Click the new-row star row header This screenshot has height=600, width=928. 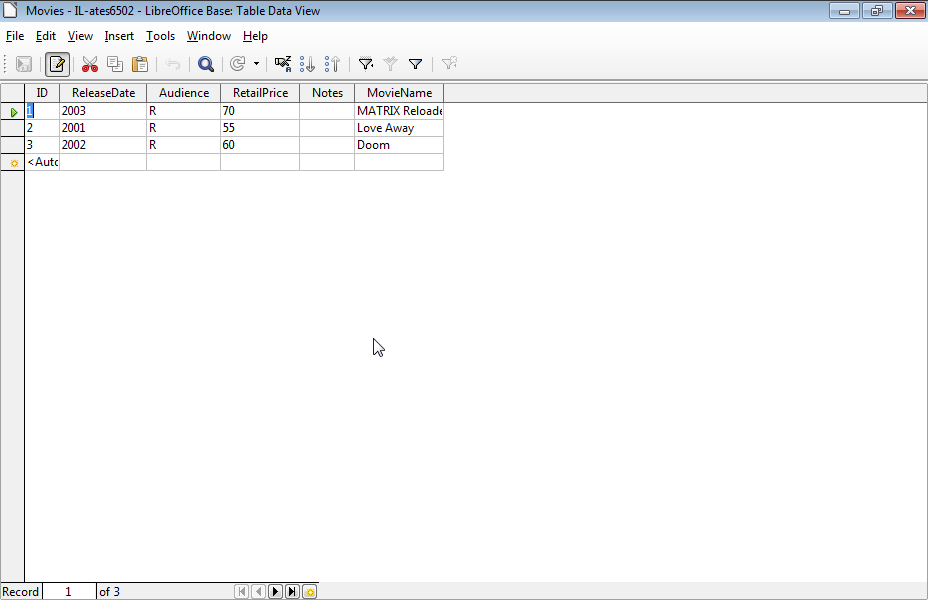(x=12, y=162)
